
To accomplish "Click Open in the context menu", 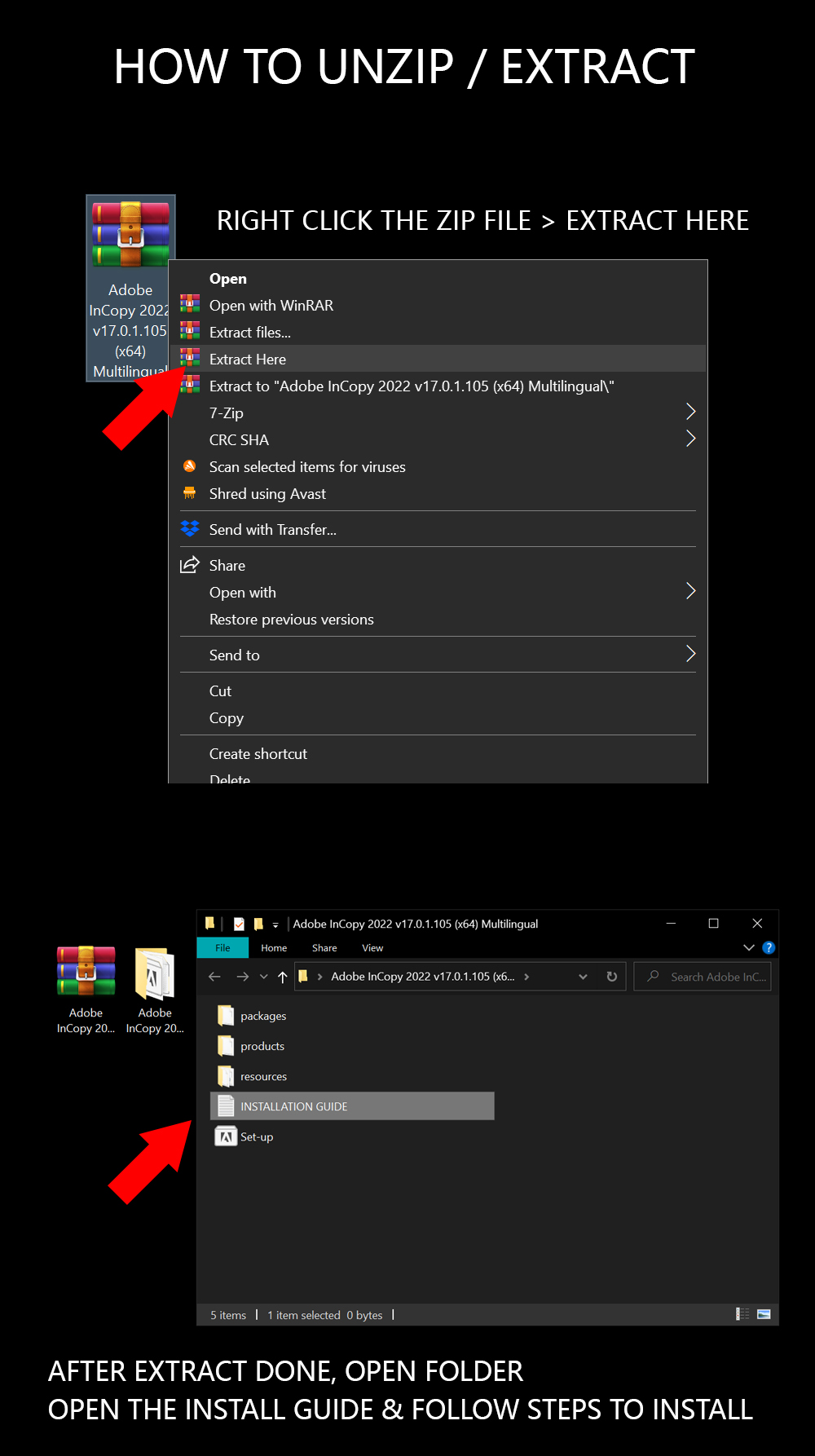I will click(228, 279).
